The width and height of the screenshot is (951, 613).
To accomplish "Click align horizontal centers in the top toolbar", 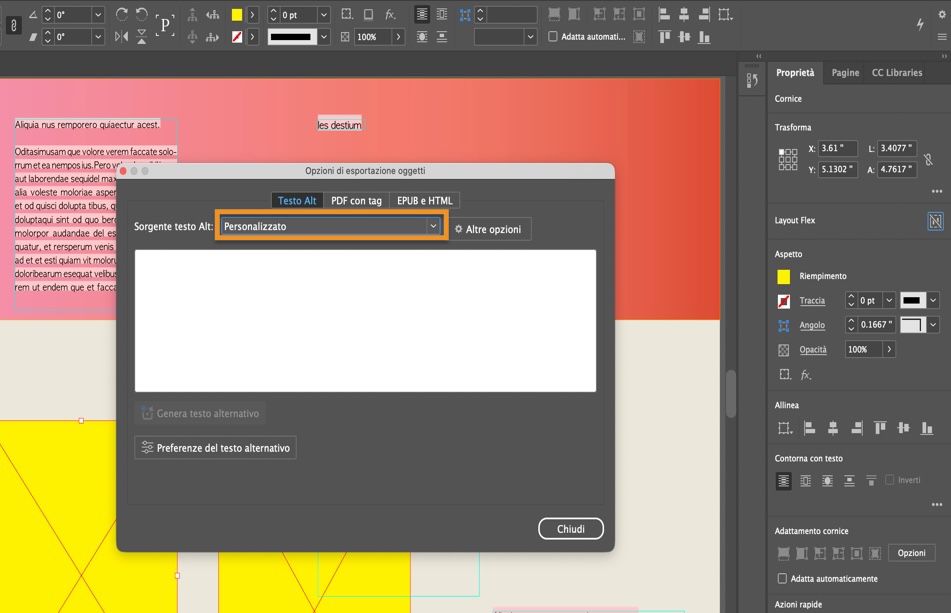I will [684, 15].
